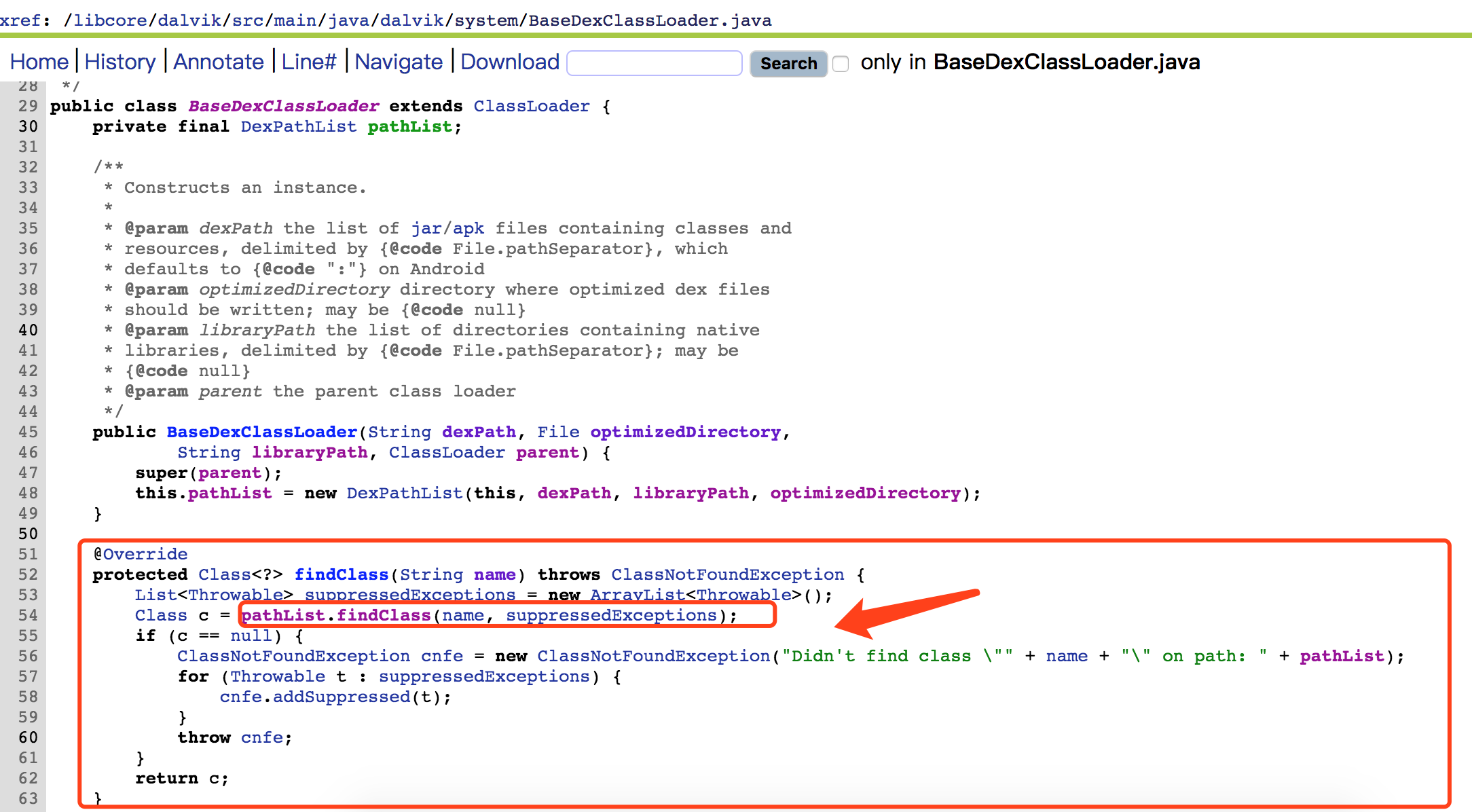The height and width of the screenshot is (812, 1472).
Task: Click line number 54 in the gutter
Action: (x=28, y=616)
